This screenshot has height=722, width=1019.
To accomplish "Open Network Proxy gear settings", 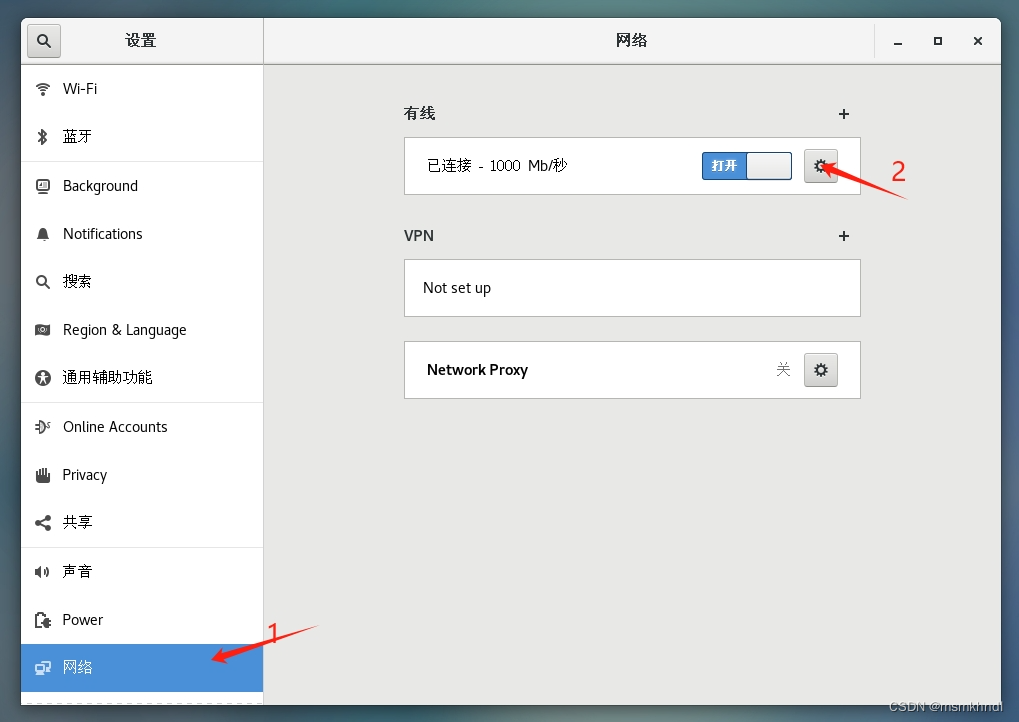I will tap(821, 370).
